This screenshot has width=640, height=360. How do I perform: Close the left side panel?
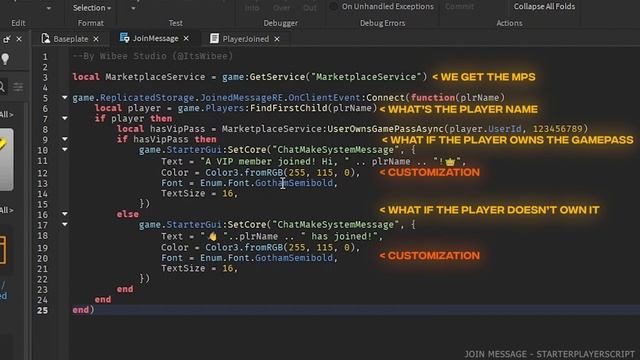[x=19, y=39]
